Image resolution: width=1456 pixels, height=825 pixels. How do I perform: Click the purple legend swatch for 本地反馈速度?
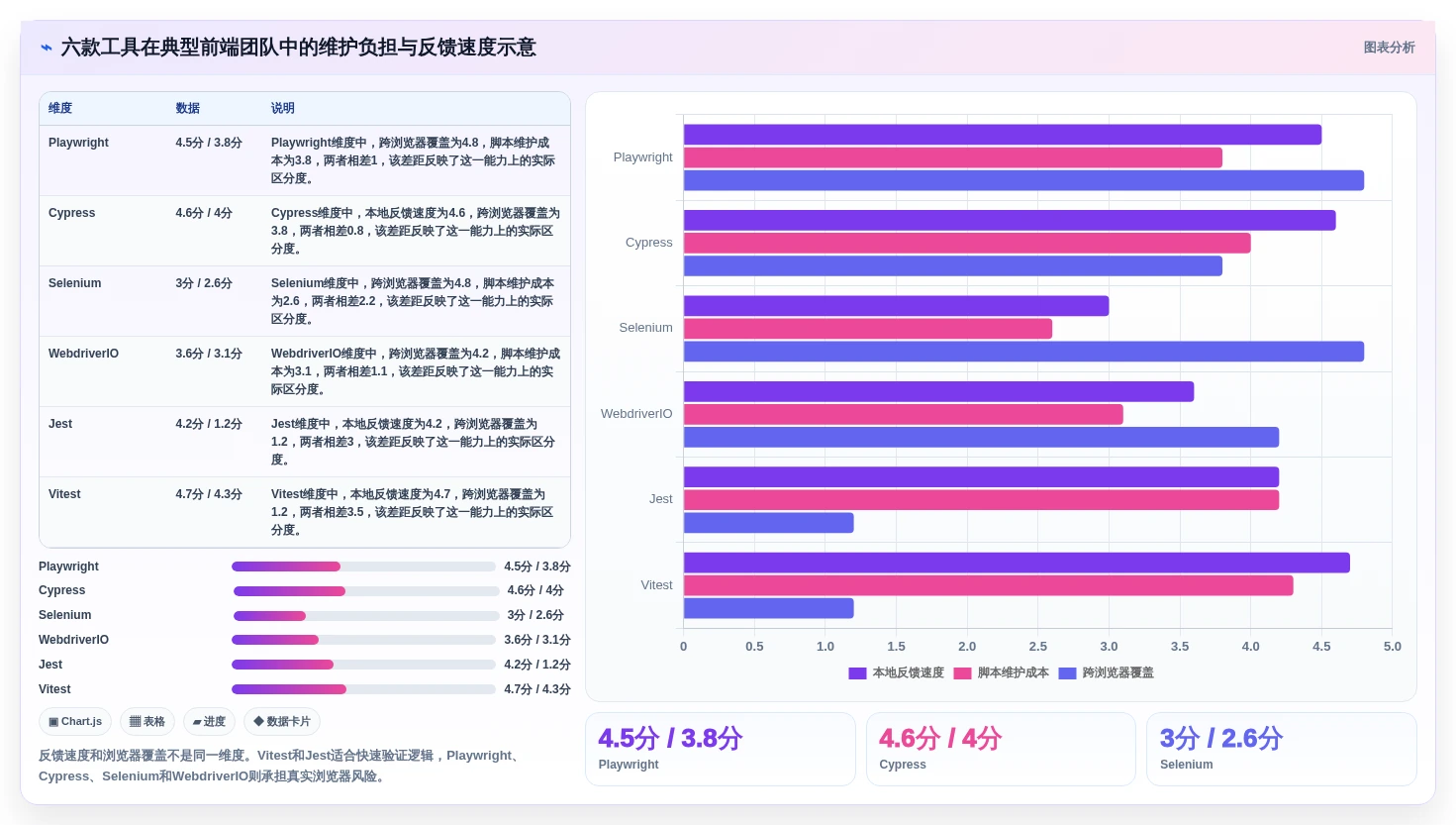[857, 673]
